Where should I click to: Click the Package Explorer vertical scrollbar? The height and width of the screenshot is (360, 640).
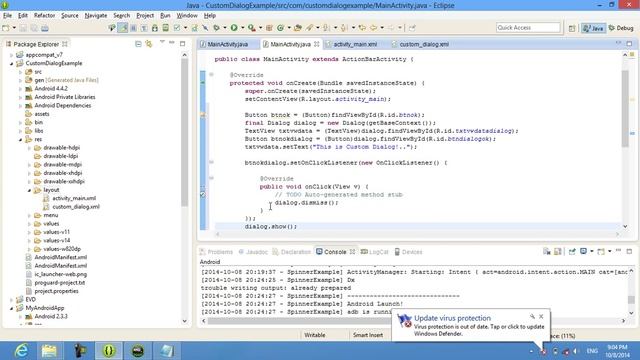[184, 133]
